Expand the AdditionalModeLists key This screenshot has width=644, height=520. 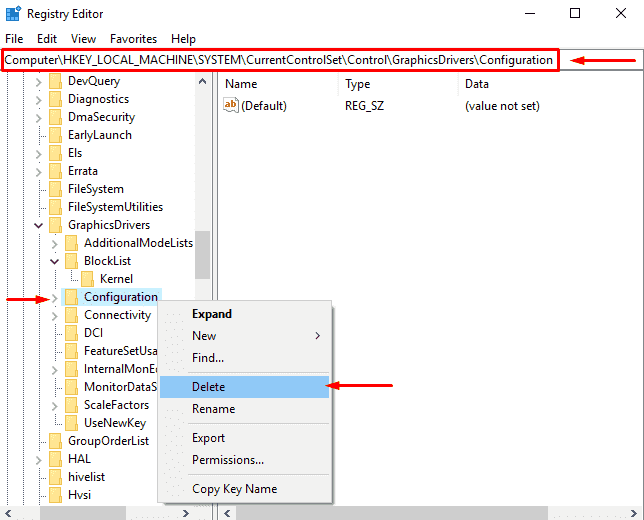pos(55,244)
